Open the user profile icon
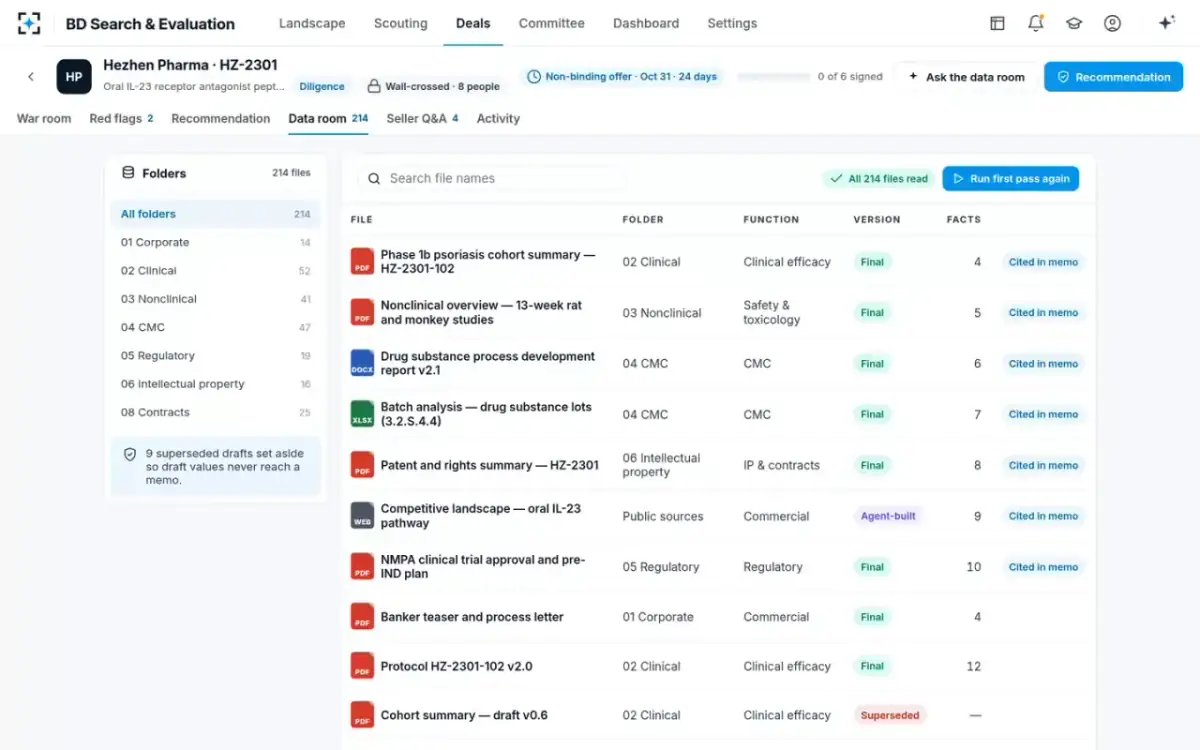Viewport: 1200px width, 750px height. [x=1112, y=23]
